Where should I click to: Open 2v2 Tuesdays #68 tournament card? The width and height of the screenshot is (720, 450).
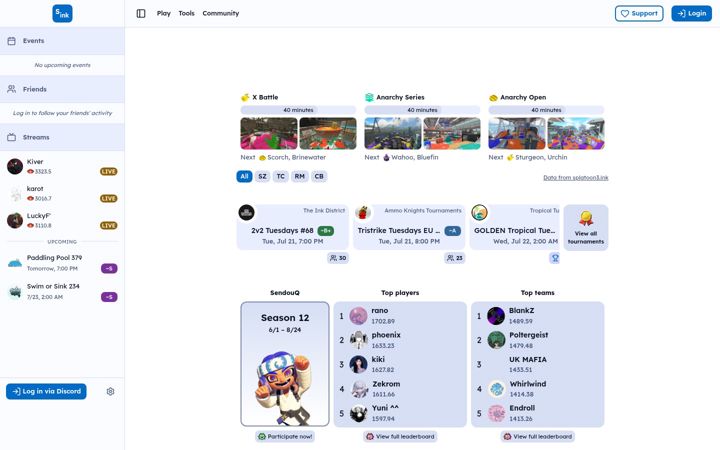(x=293, y=227)
